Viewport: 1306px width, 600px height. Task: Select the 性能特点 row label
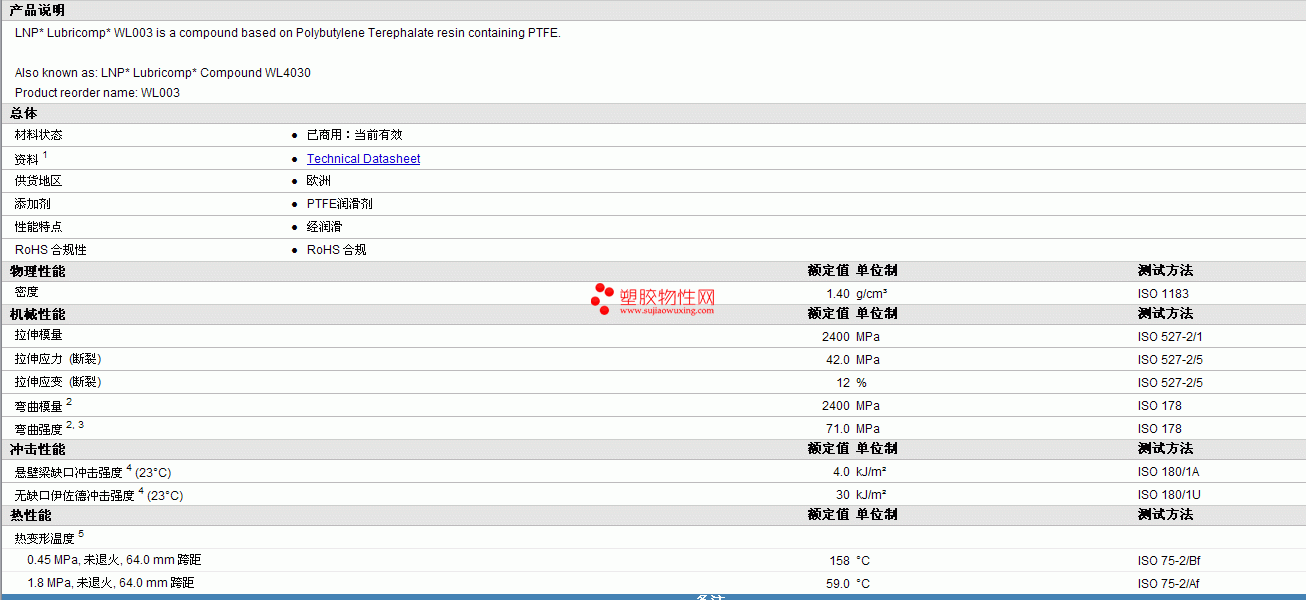tap(39, 227)
